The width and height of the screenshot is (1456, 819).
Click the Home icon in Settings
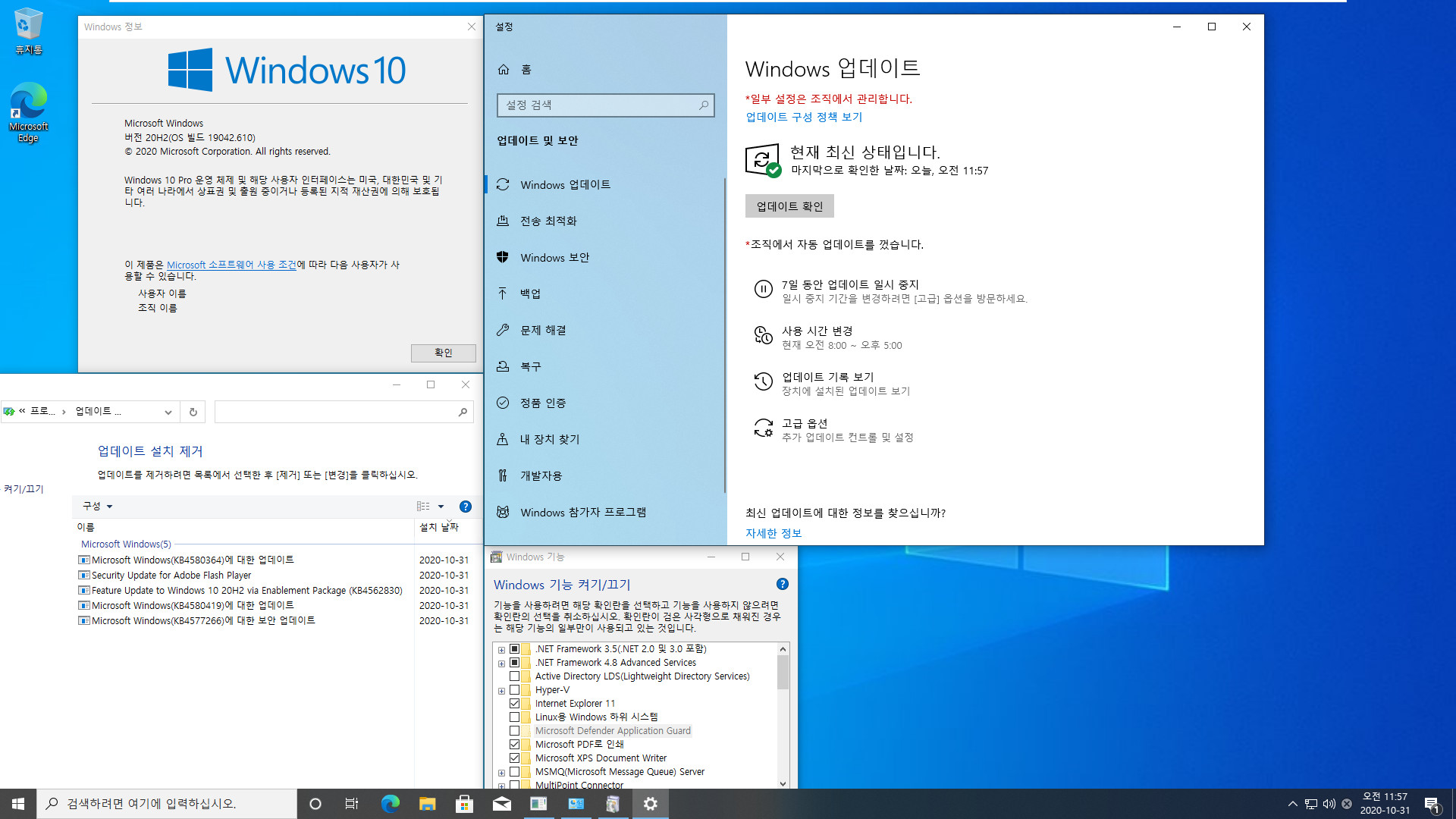[504, 70]
